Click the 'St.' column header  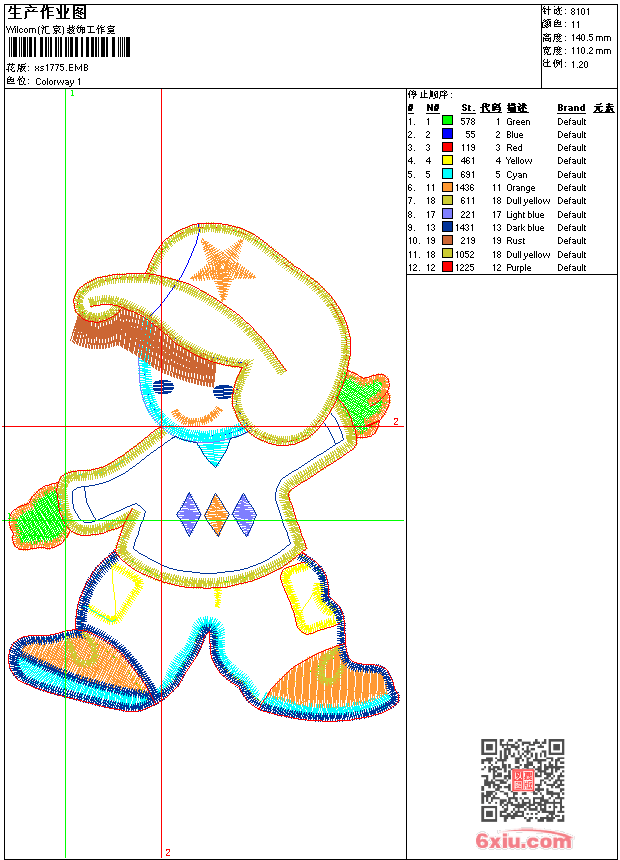point(468,108)
